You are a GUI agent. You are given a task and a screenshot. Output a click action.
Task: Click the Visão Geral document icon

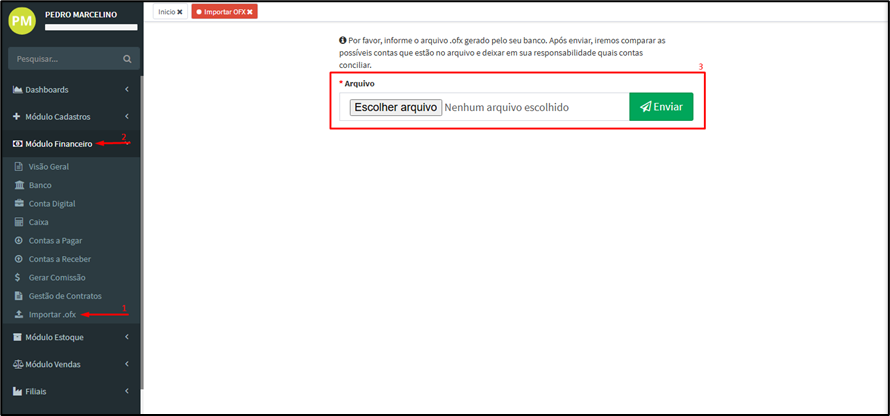[18, 166]
